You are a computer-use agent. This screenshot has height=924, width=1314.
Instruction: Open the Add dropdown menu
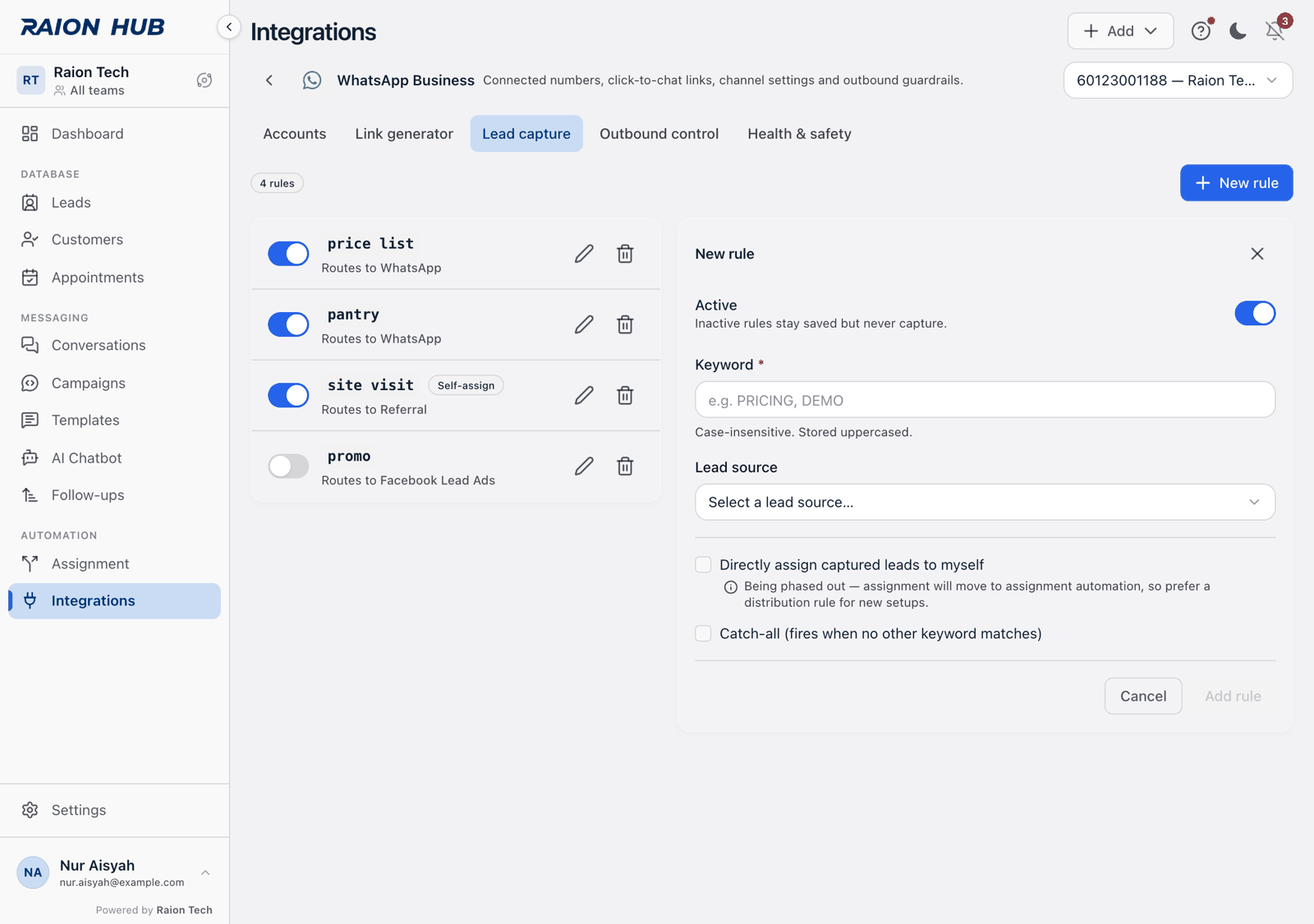click(1120, 31)
